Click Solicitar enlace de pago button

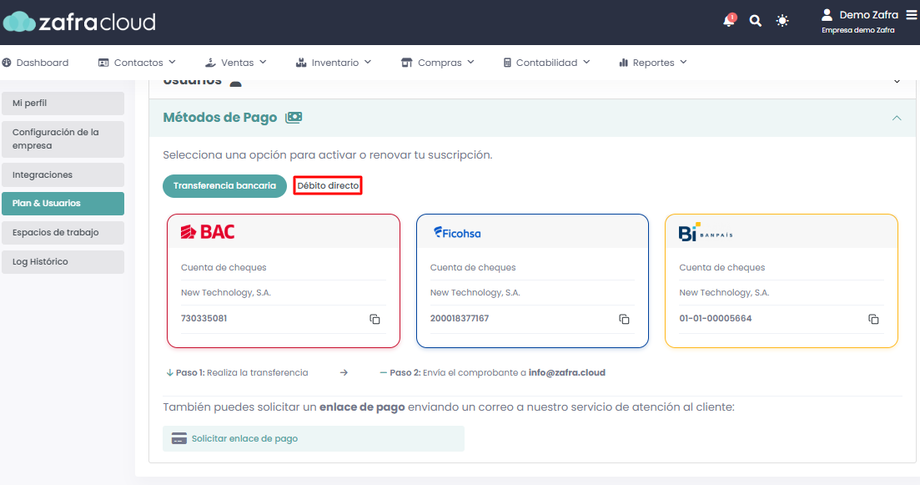click(313, 439)
